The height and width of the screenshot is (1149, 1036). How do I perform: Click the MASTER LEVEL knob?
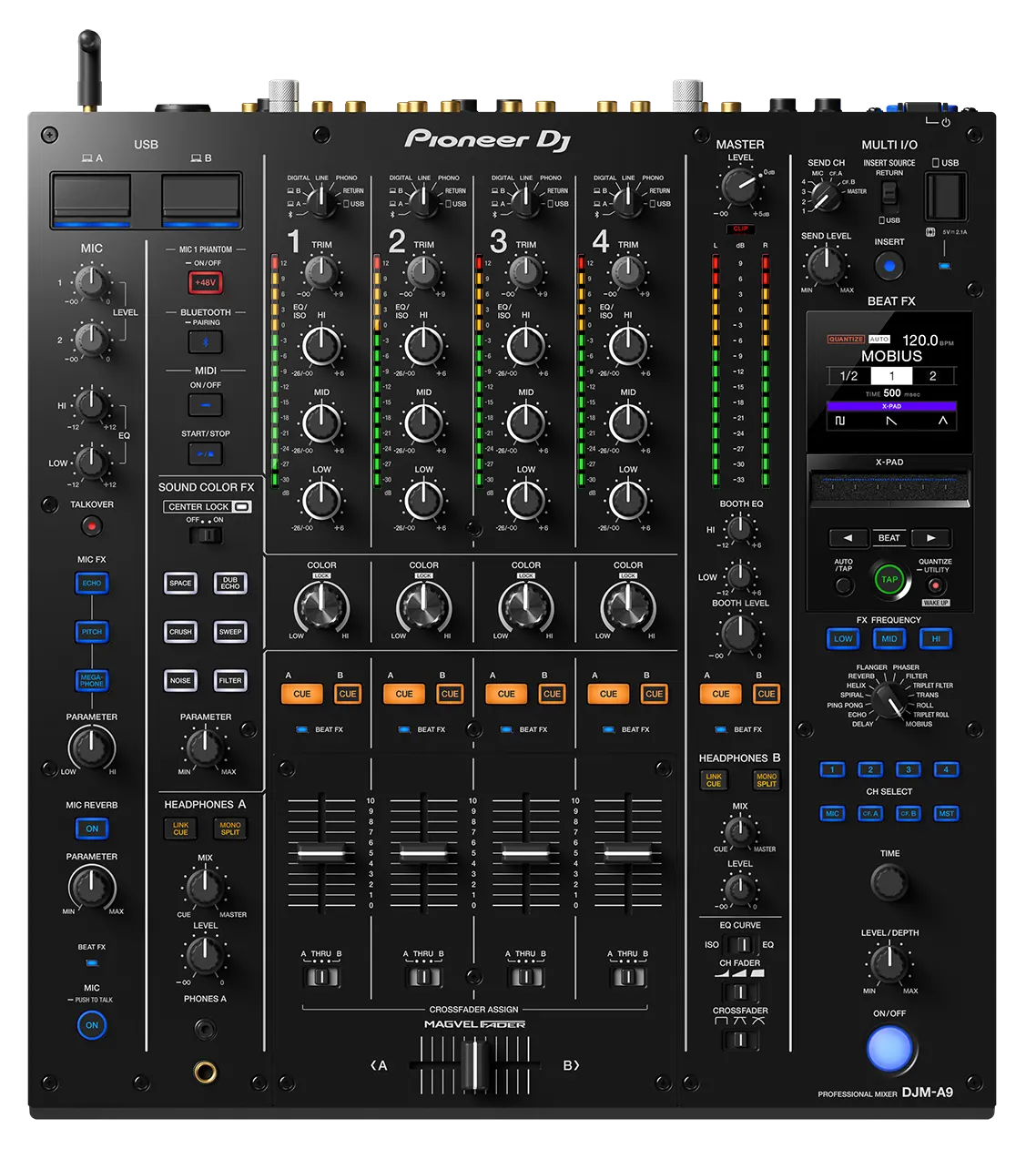tap(740, 188)
